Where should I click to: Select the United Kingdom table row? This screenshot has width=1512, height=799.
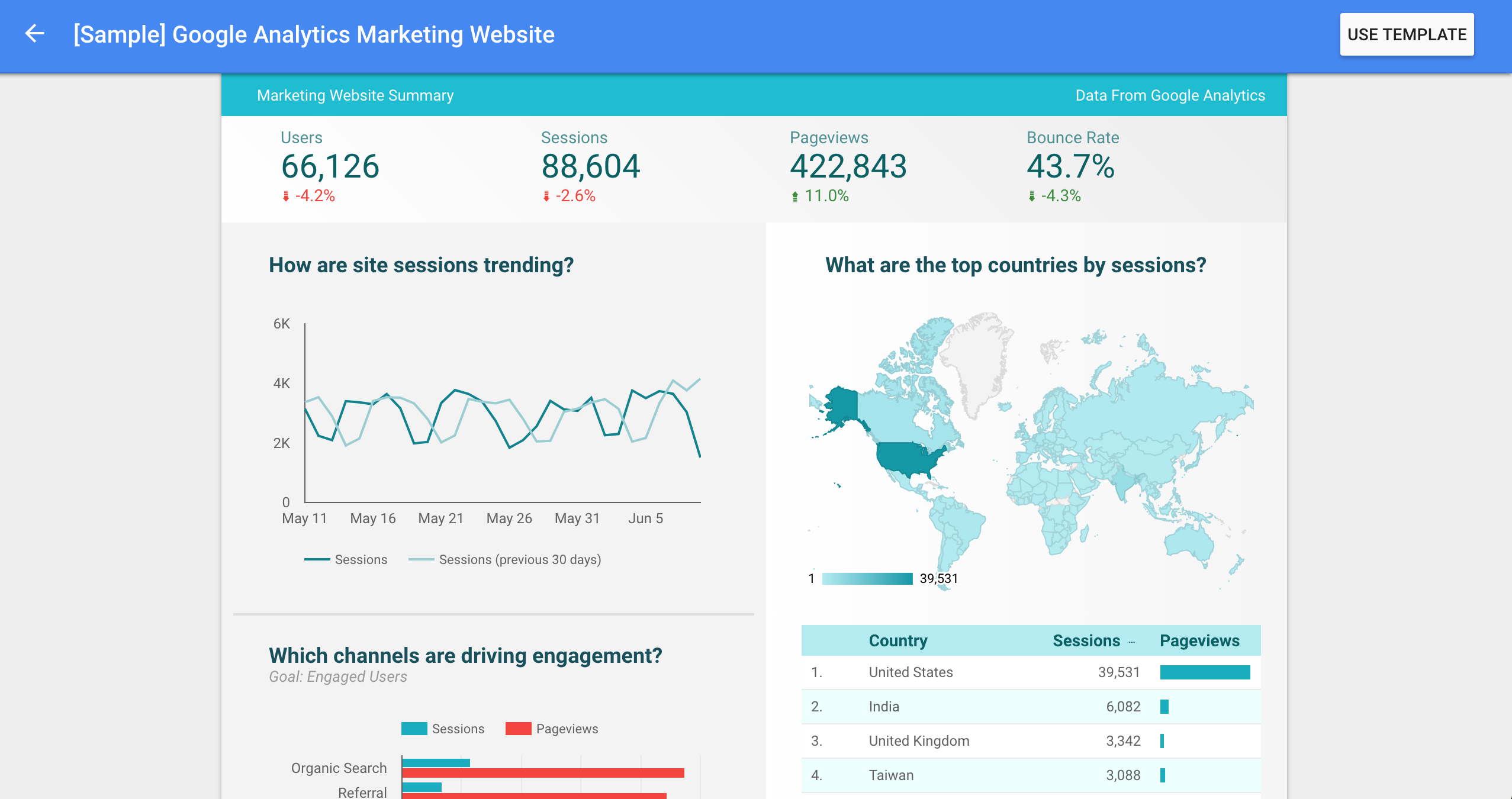[1031, 741]
